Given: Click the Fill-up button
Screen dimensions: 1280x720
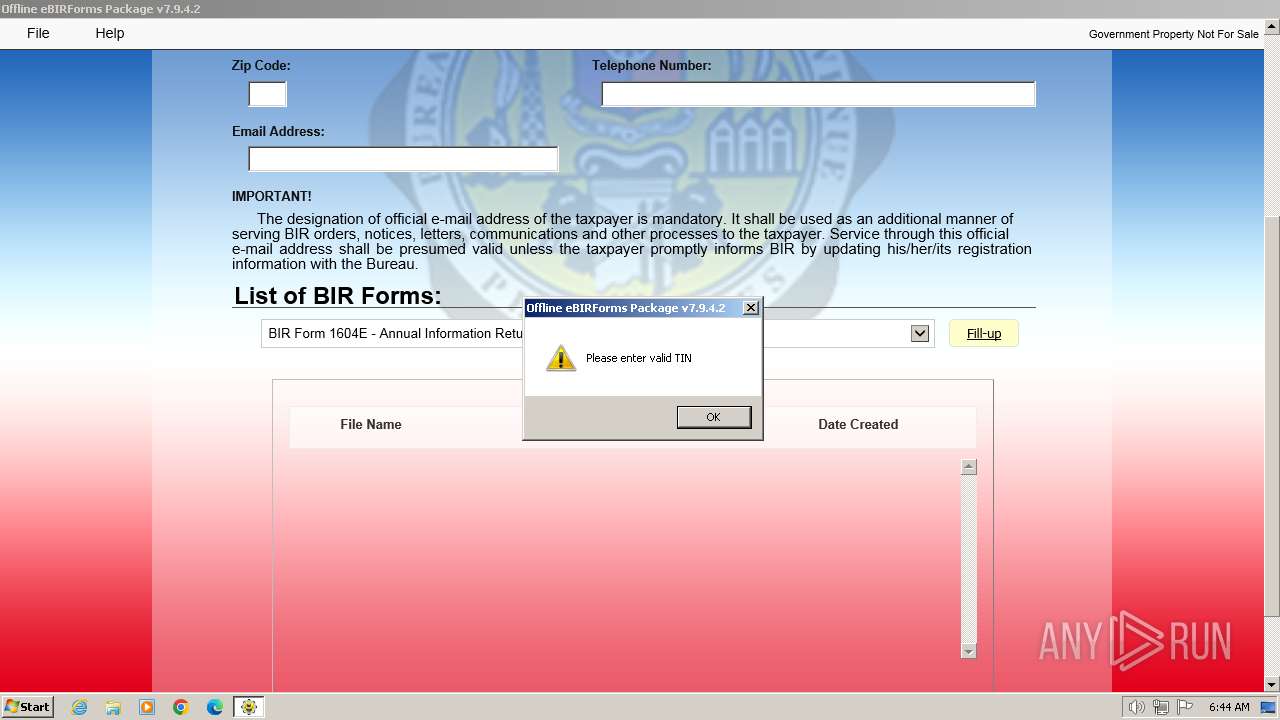Looking at the screenshot, I should [x=984, y=333].
